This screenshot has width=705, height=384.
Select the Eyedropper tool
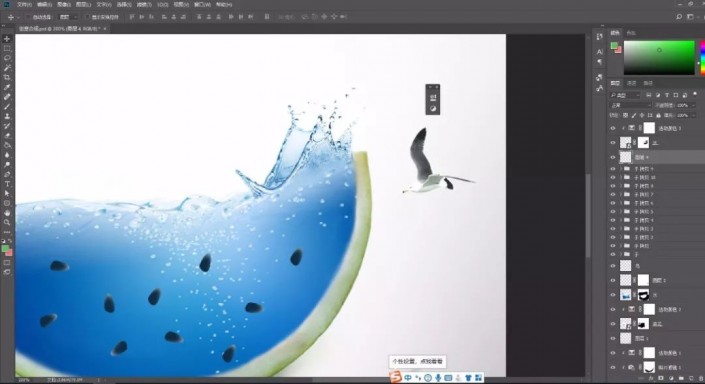click(x=7, y=87)
